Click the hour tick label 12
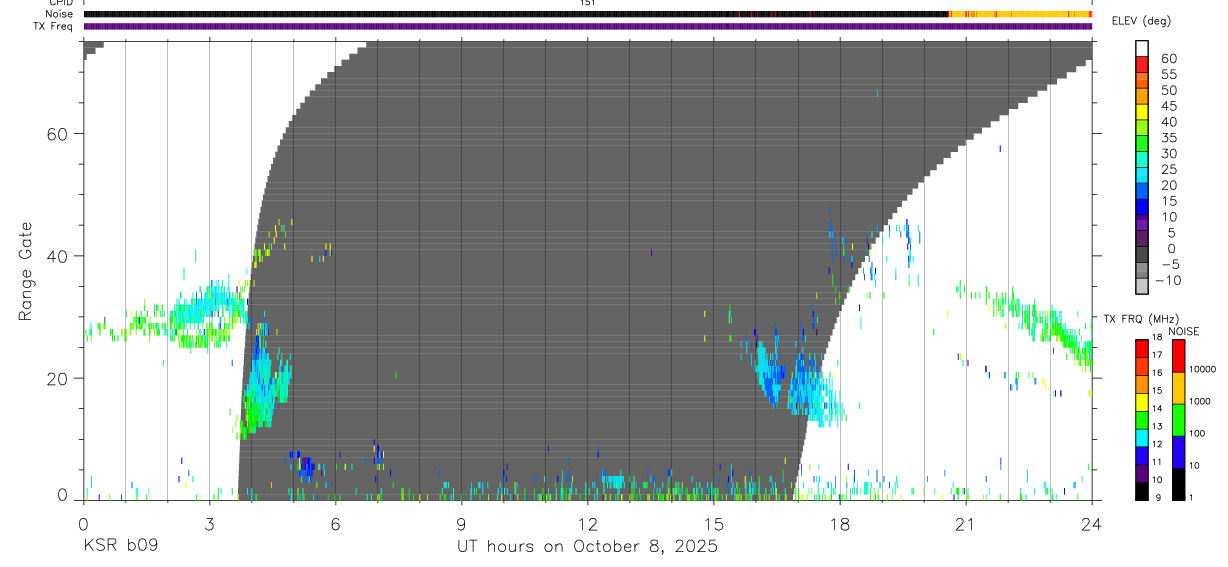1228x567 pixels. tap(587, 523)
